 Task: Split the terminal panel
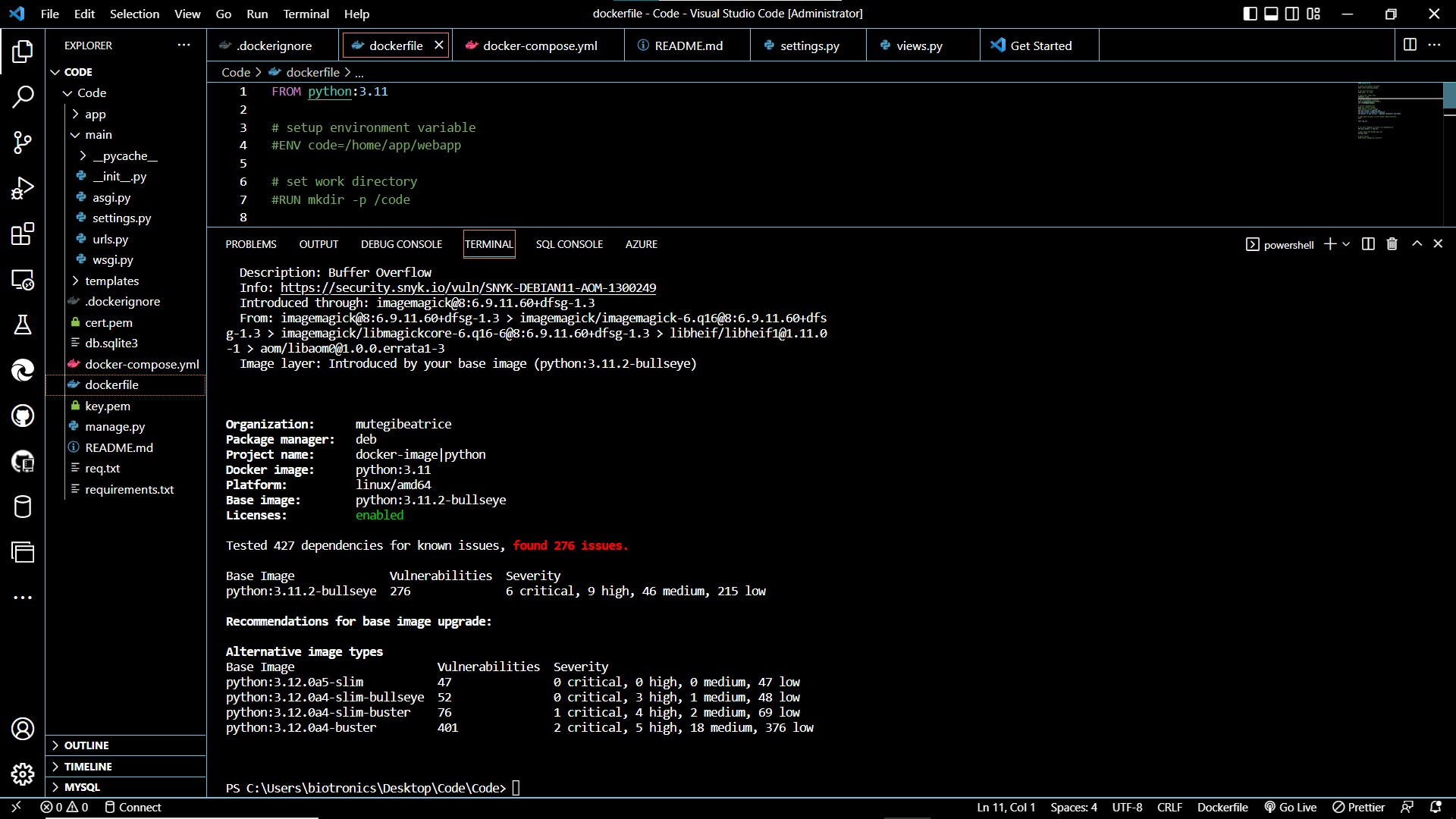[x=1368, y=243]
